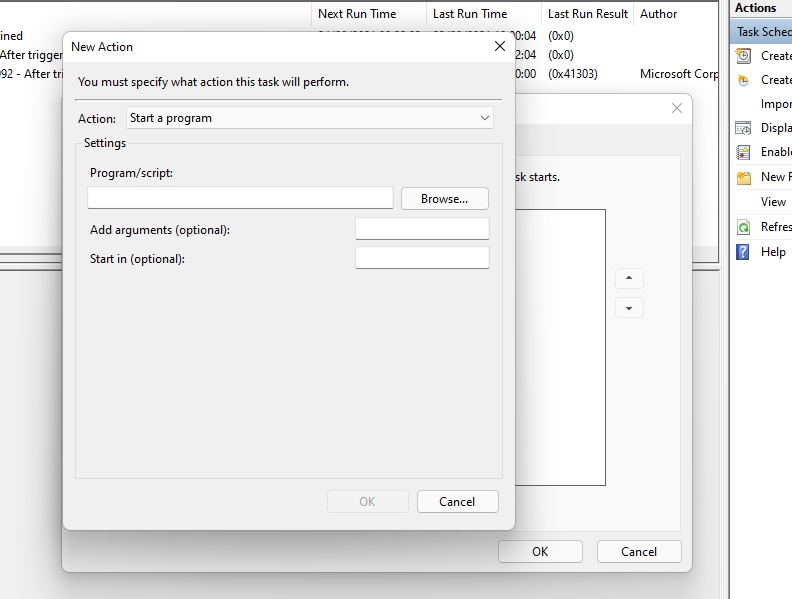This screenshot has height=599, width=792.
Task: Click OK in the background task dialog
Action: coord(540,551)
